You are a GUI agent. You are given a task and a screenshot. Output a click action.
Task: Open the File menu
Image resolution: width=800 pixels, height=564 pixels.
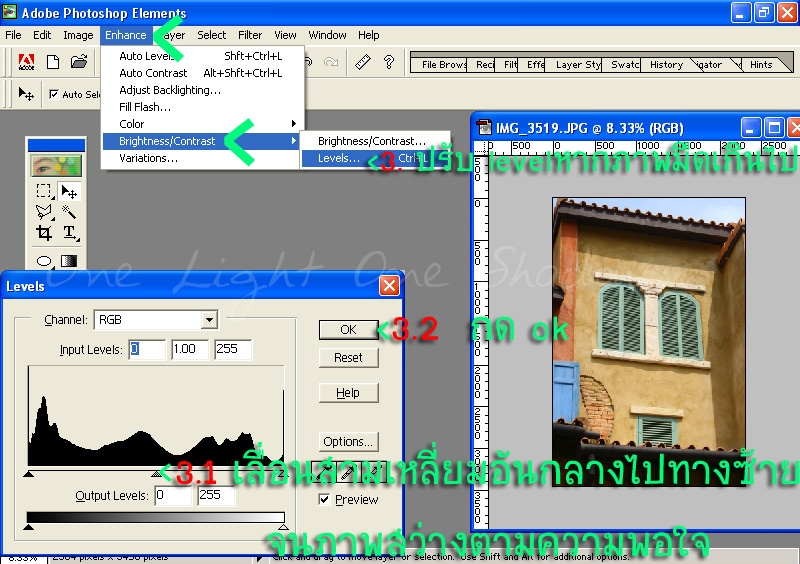pos(13,35)
